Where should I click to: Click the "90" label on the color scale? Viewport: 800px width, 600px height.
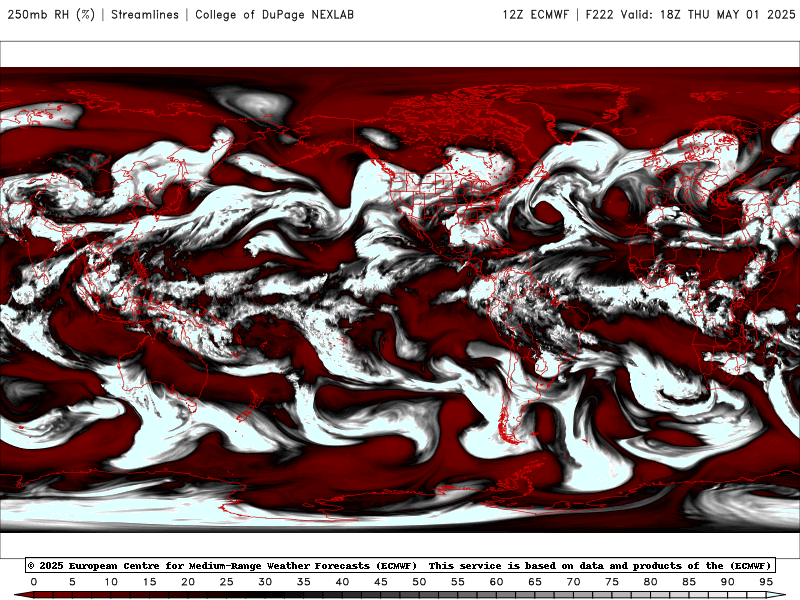pyautogui.click(x=728, y=582)
